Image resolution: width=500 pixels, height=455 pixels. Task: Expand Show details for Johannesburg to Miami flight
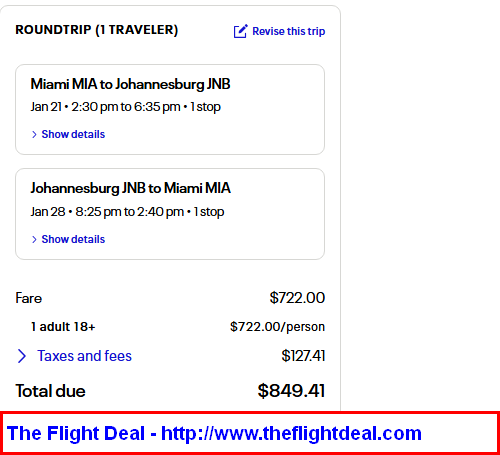point(73,239)
